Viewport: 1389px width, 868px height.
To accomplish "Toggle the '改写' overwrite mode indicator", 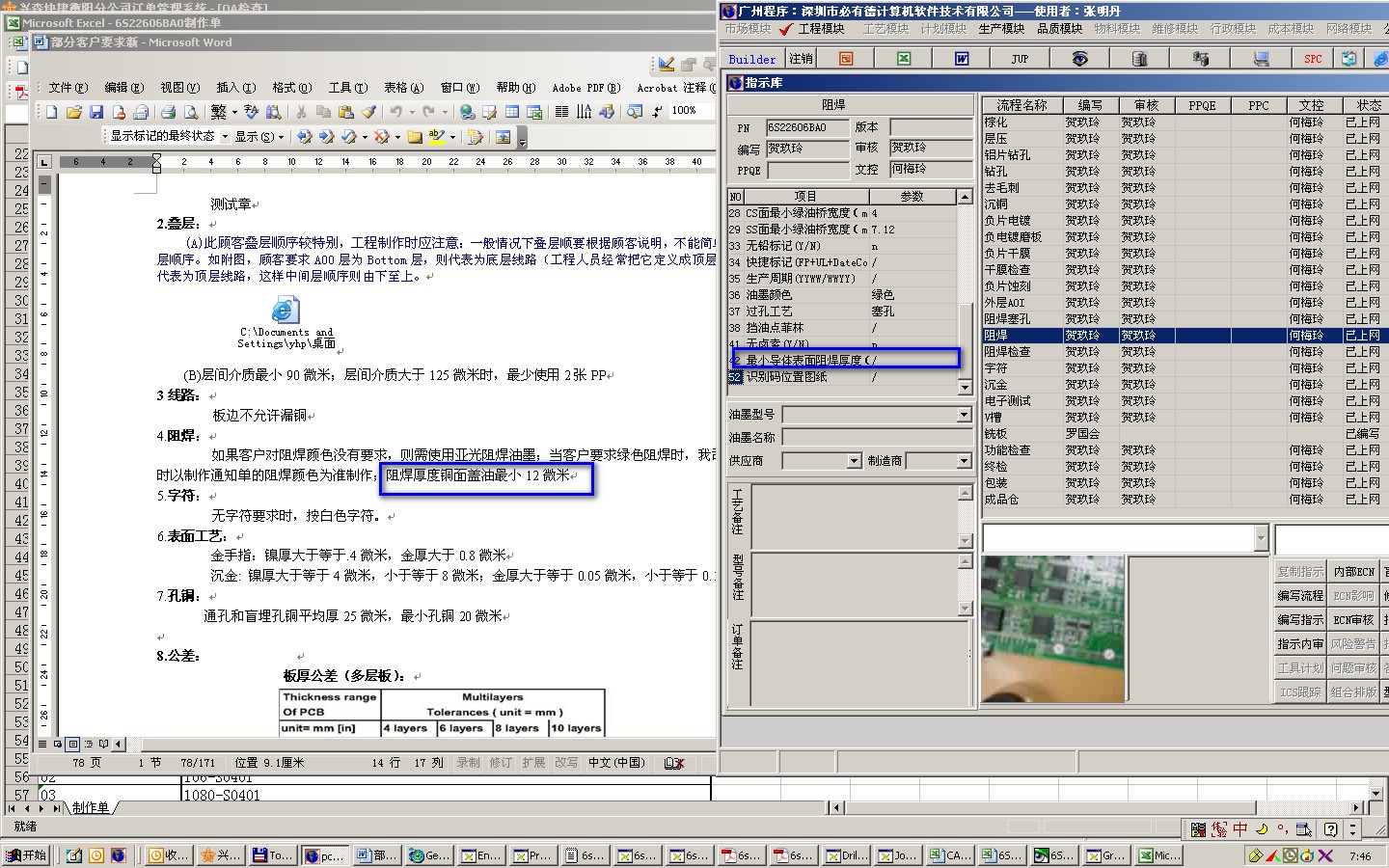I will [566, 763].
